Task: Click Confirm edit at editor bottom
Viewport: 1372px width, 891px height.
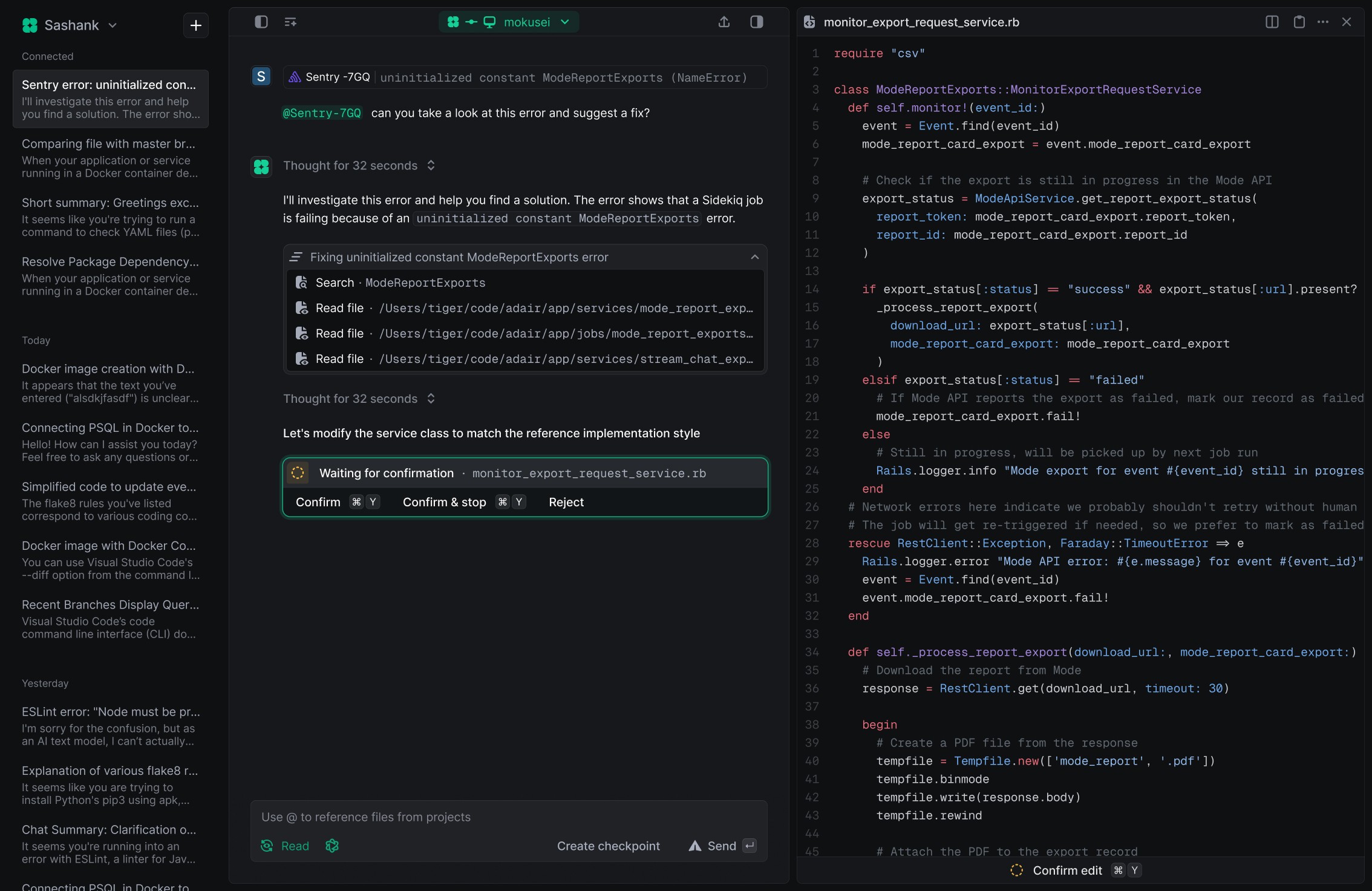Action: tap(1075, 870)
